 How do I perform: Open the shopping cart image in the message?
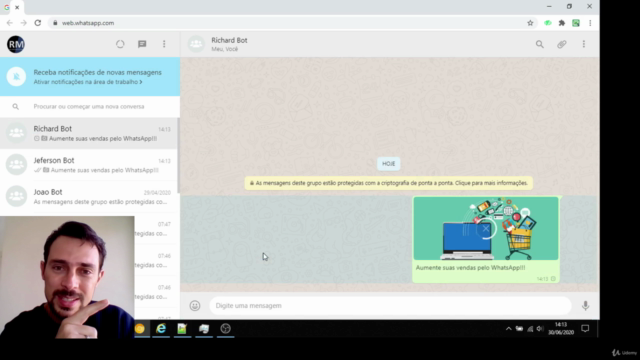click(486, 229)
